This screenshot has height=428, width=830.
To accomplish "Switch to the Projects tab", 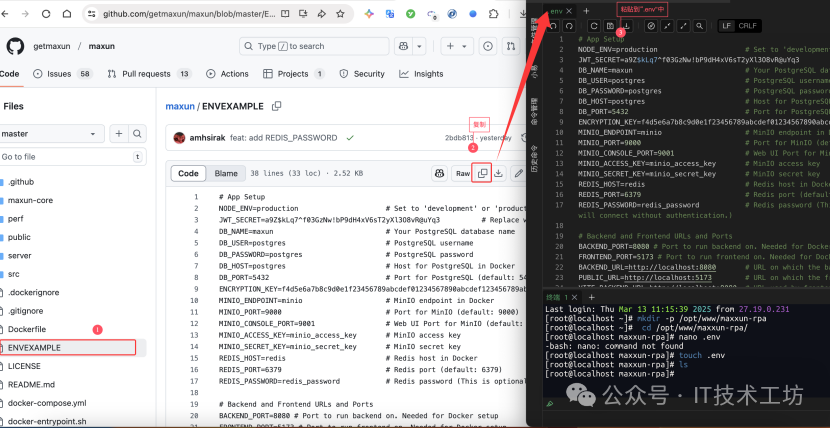I will (x=293, y=74).
